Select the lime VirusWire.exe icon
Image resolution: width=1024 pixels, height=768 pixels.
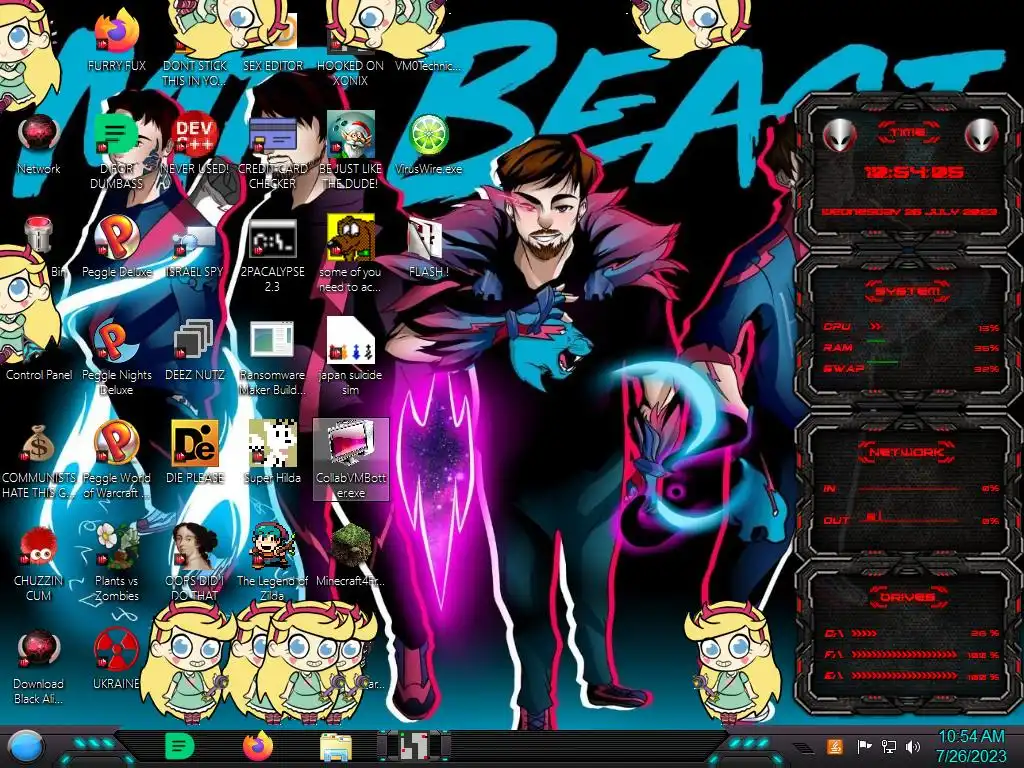point(428,135)
